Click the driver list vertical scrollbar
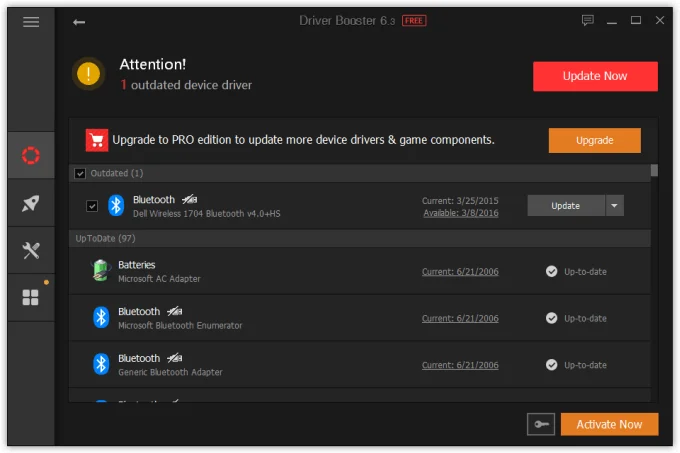Viewport: 680px width, 453px height. (654, 280)
